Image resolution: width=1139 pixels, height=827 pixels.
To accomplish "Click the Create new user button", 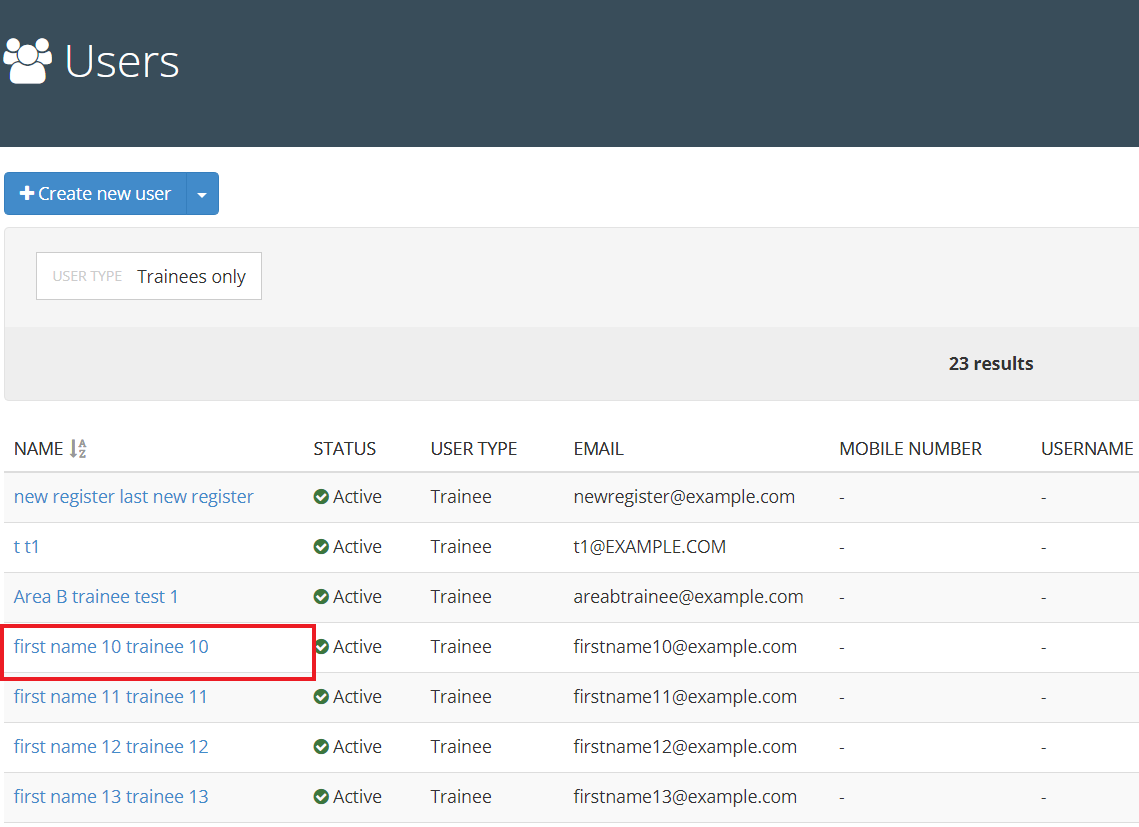I will [x=95, y=193].
